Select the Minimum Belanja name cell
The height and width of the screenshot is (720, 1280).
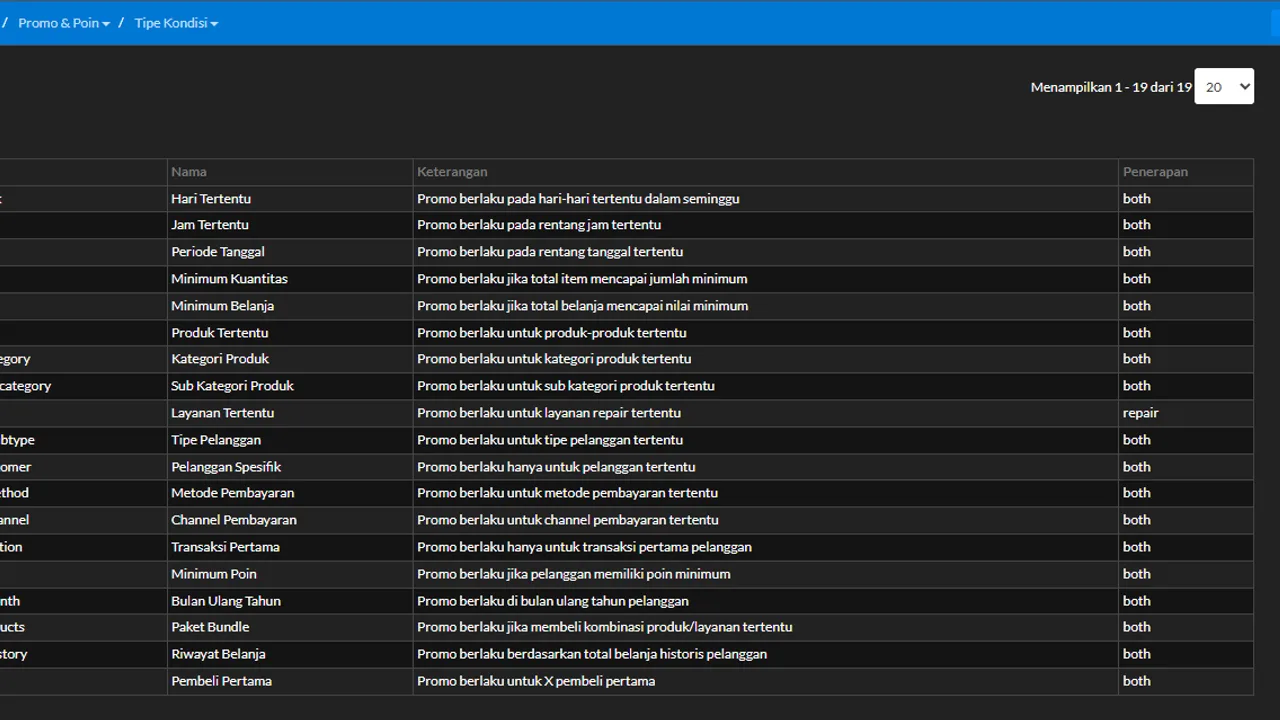point(290,306)
